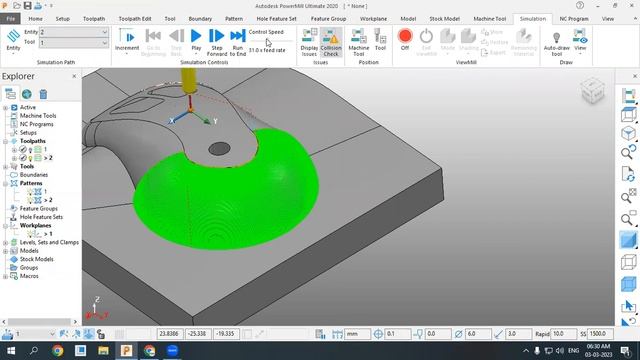Toggle lightbulb visibility of toolpath 1

(30, 150)
